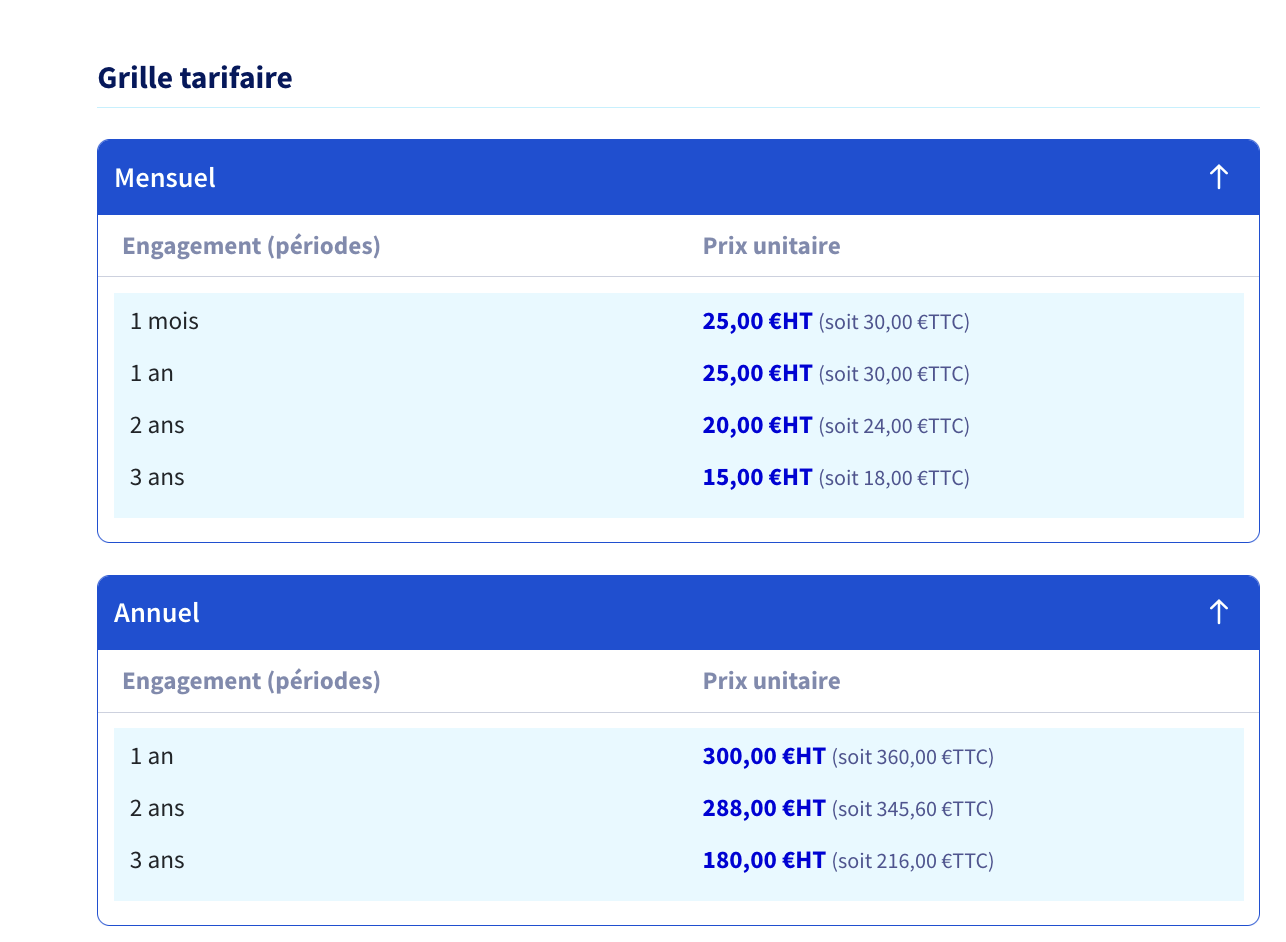Click the 288,00 €HT annual price
The image size is (1286, 942).
pyautogui.click(x=764, y=809)
